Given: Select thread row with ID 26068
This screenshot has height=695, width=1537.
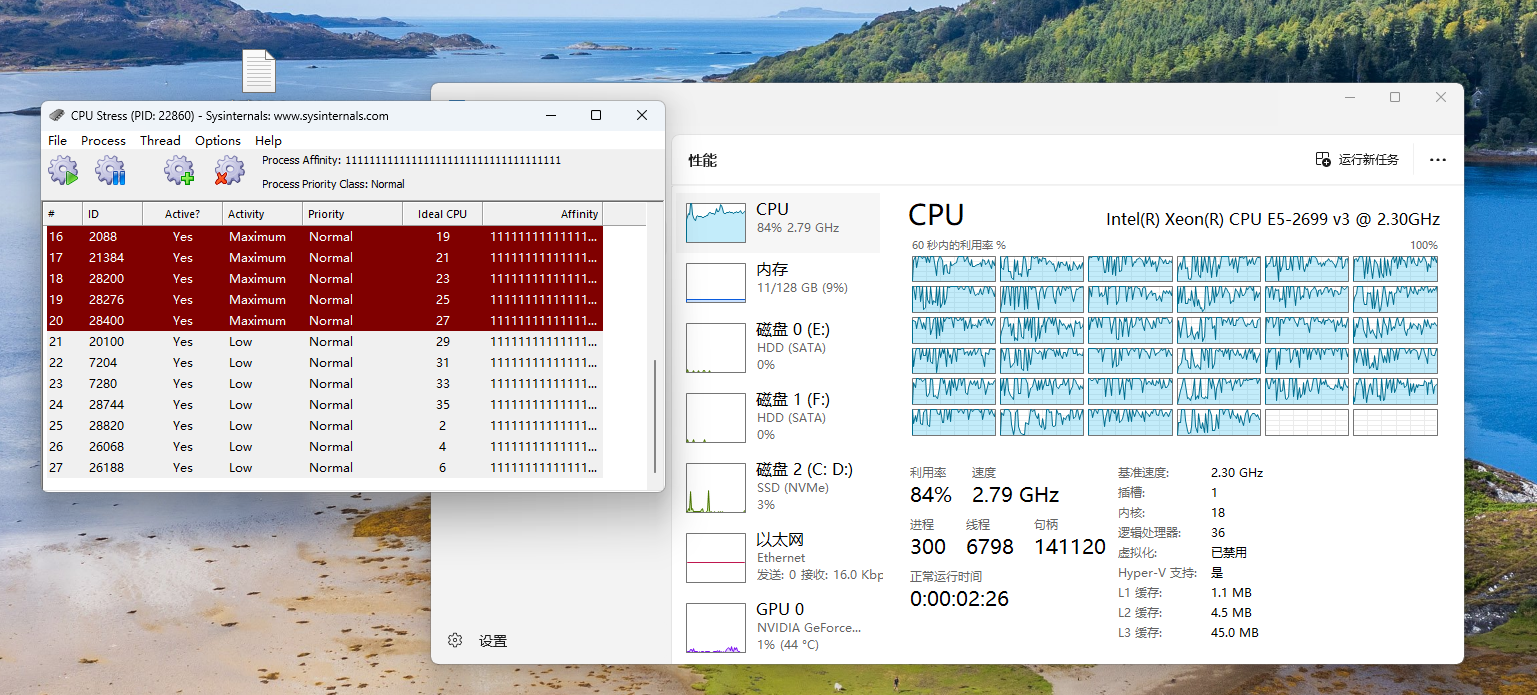Looking at the screenshot, I should tap(323, 447).
